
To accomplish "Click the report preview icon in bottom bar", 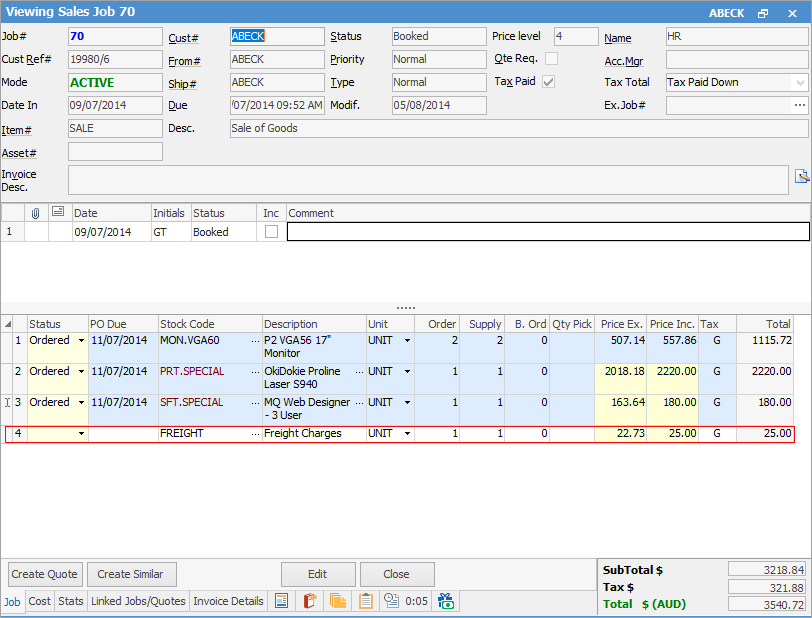I will click(x=282, y=601).
